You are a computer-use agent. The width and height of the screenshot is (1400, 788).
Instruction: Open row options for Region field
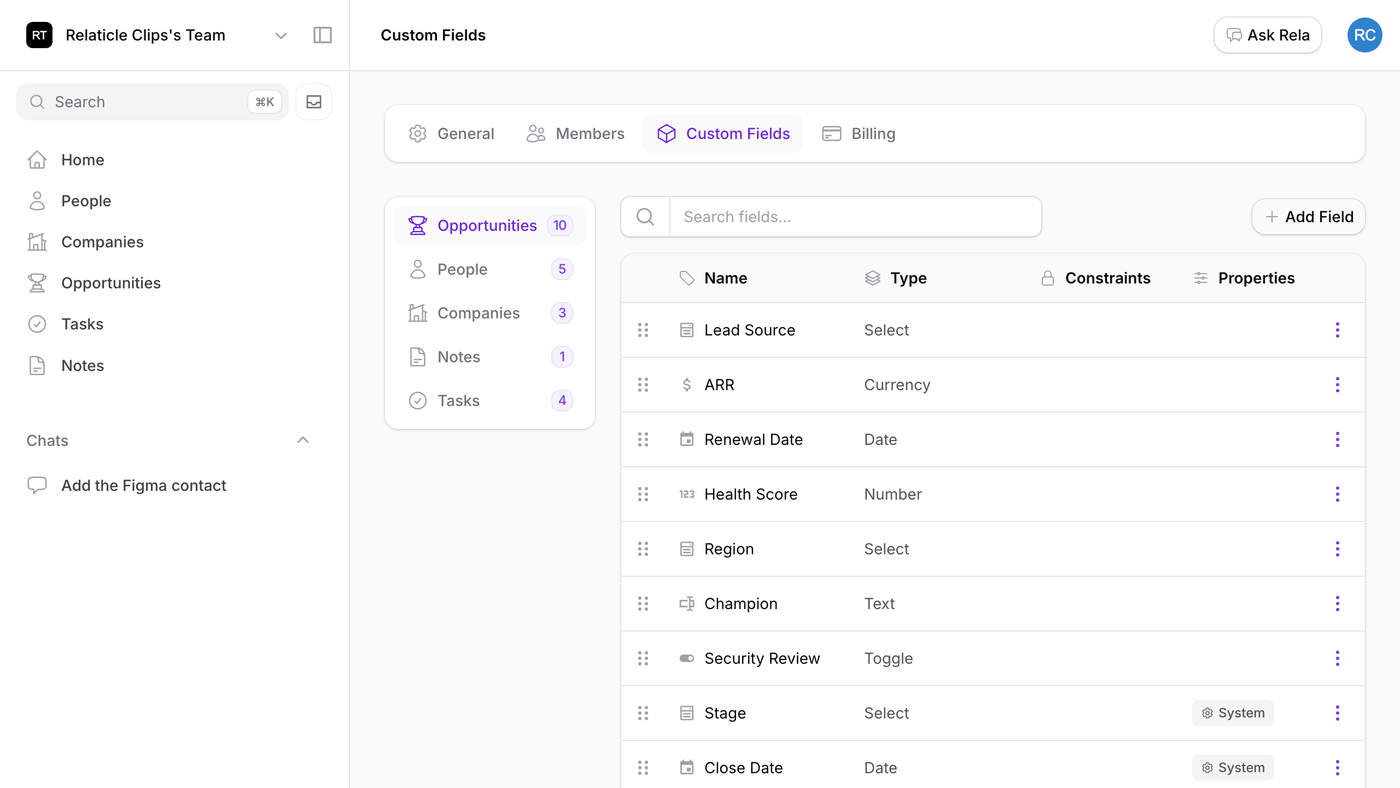[x=1337, y=549]
